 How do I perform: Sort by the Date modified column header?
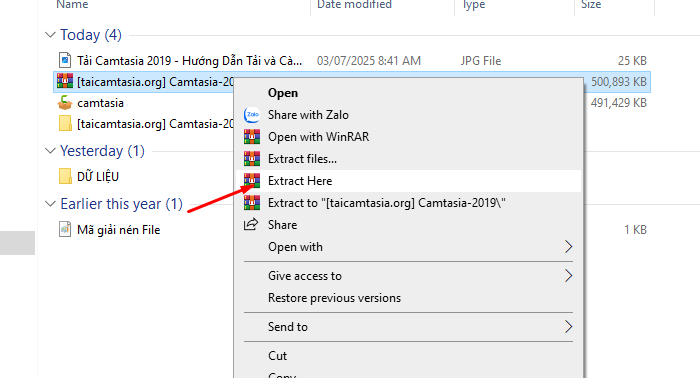(354, 4)
